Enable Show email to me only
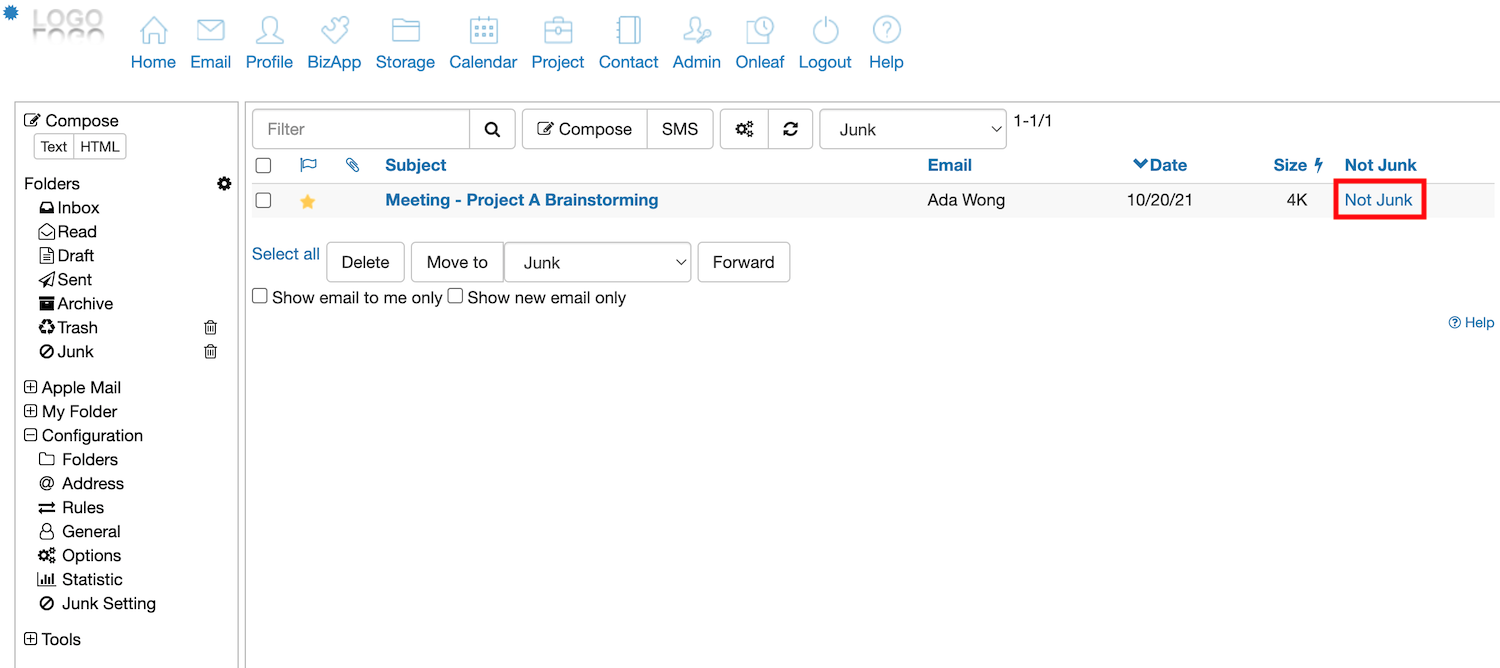1500x668 pixels. click(260, 296)
